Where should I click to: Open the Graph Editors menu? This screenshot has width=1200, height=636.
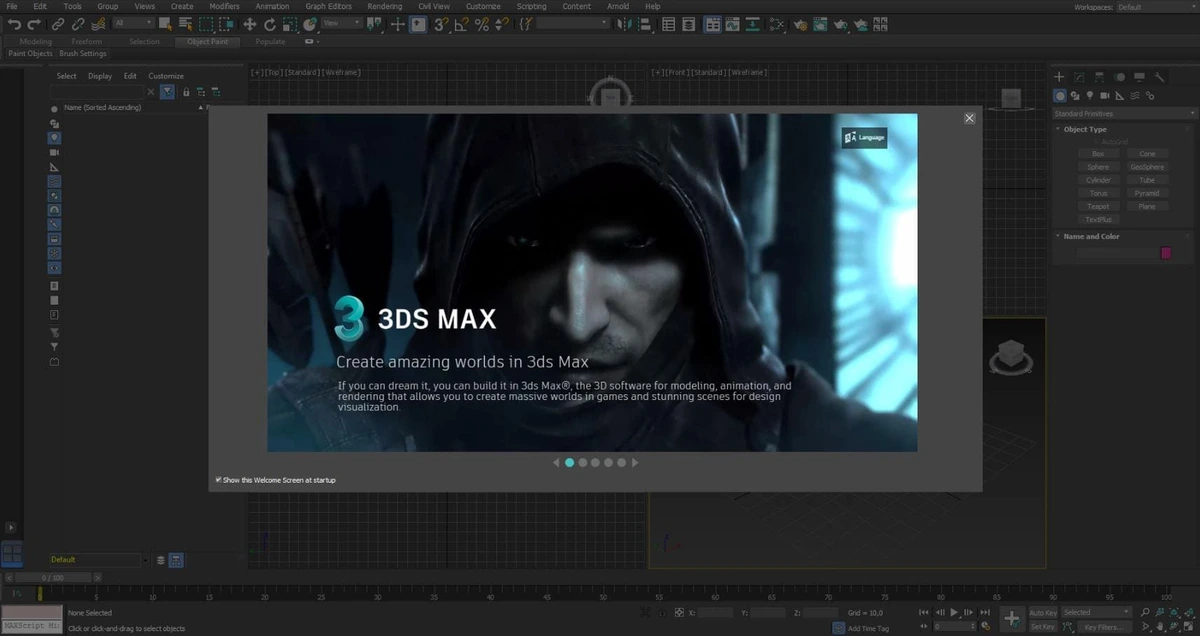(x=328, y=6)
